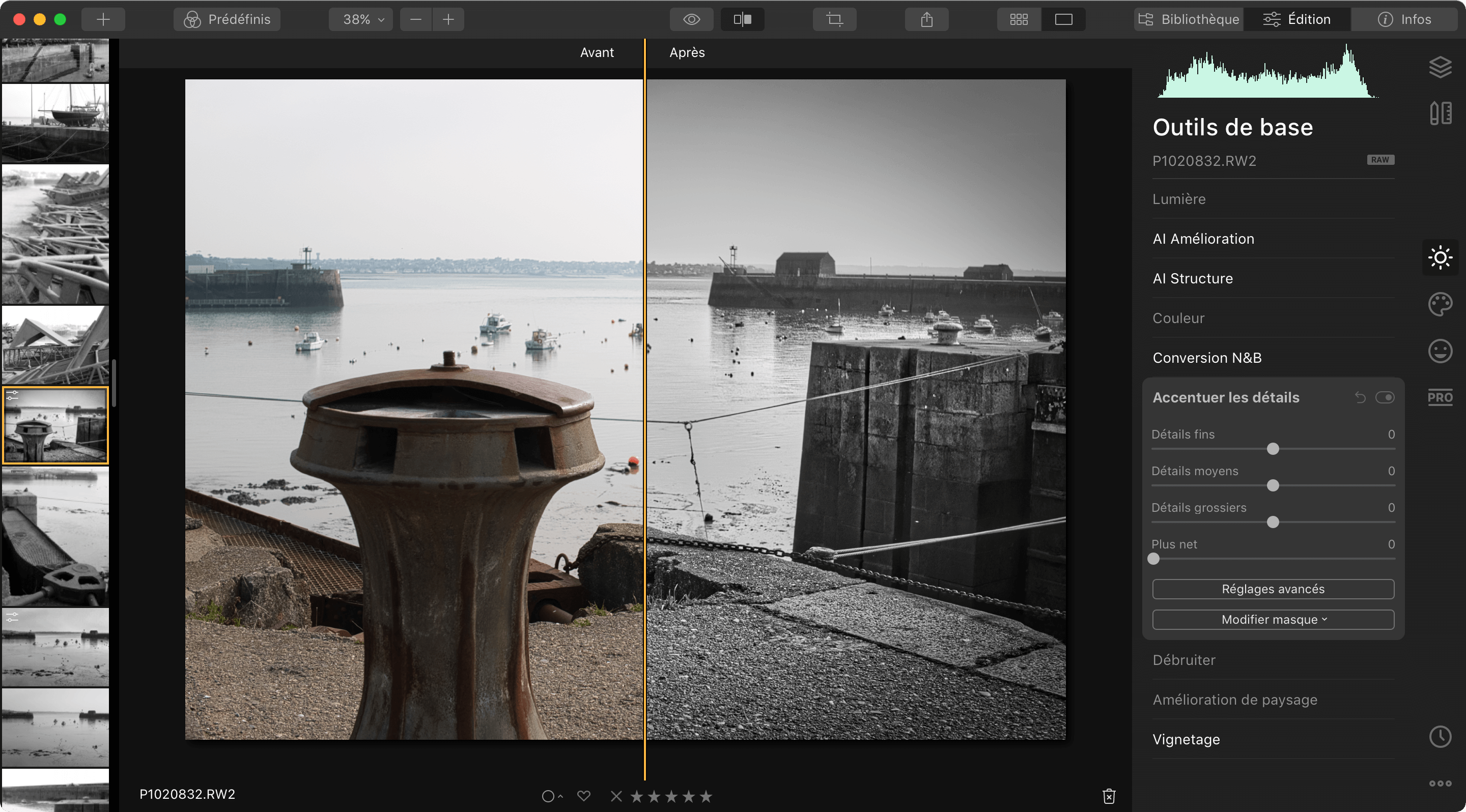Toggle the eye quick preview button
The width and height of the screenshot is (1466, 812).
[x=691, y=19]
